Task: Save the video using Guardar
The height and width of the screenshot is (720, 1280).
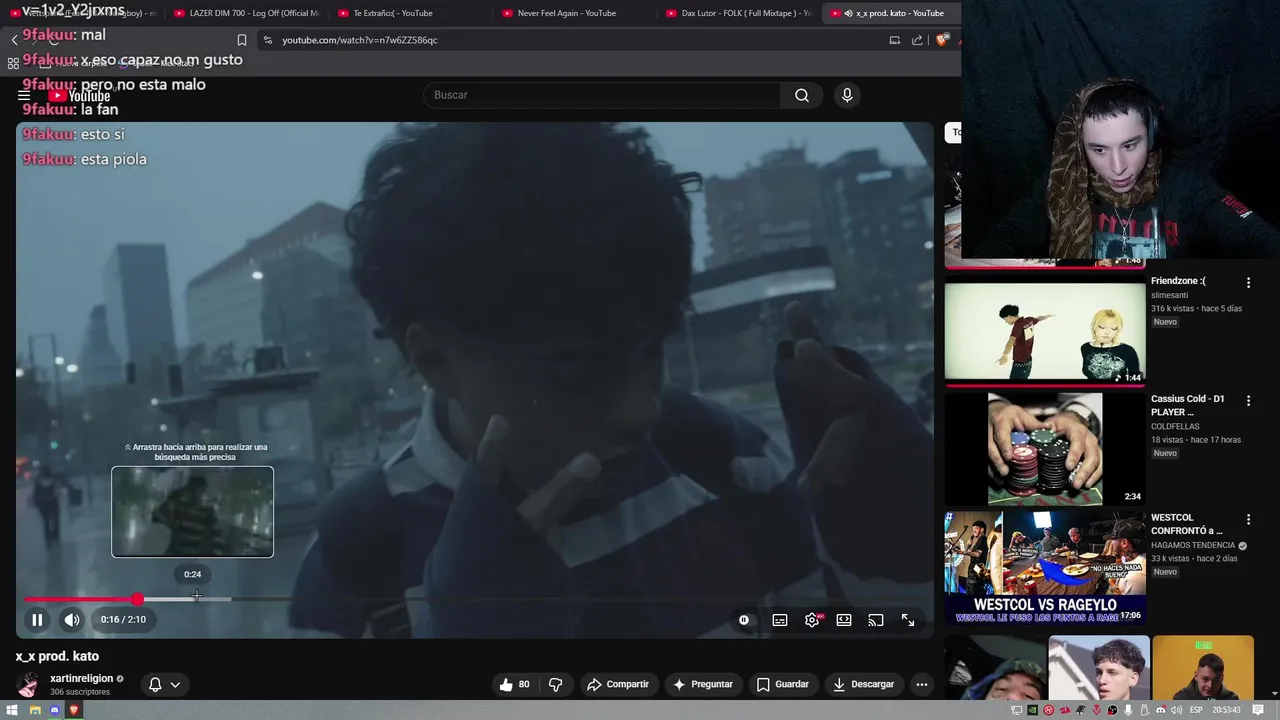Action: click(782, 684)
